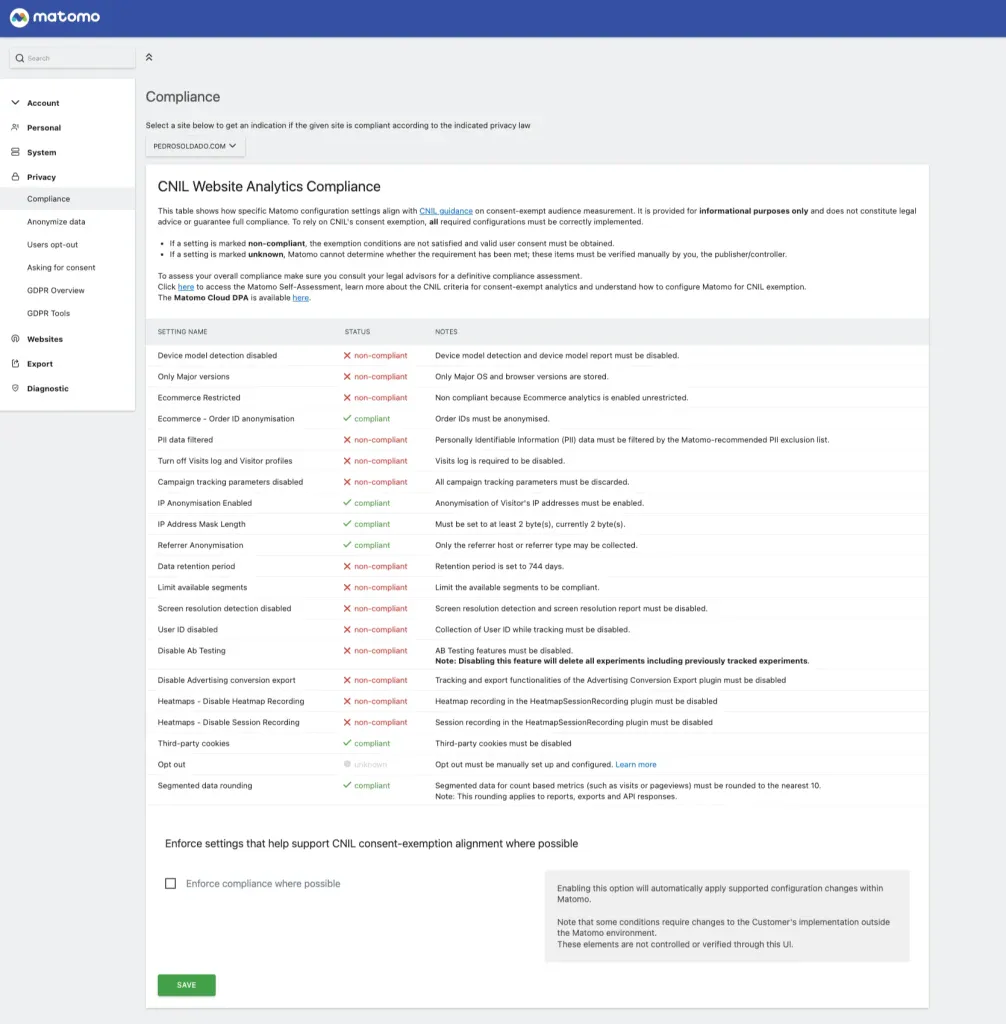Open Diagnostic using its shield icon
This screenshot has height=1024, width=1006.
[16, 388]
